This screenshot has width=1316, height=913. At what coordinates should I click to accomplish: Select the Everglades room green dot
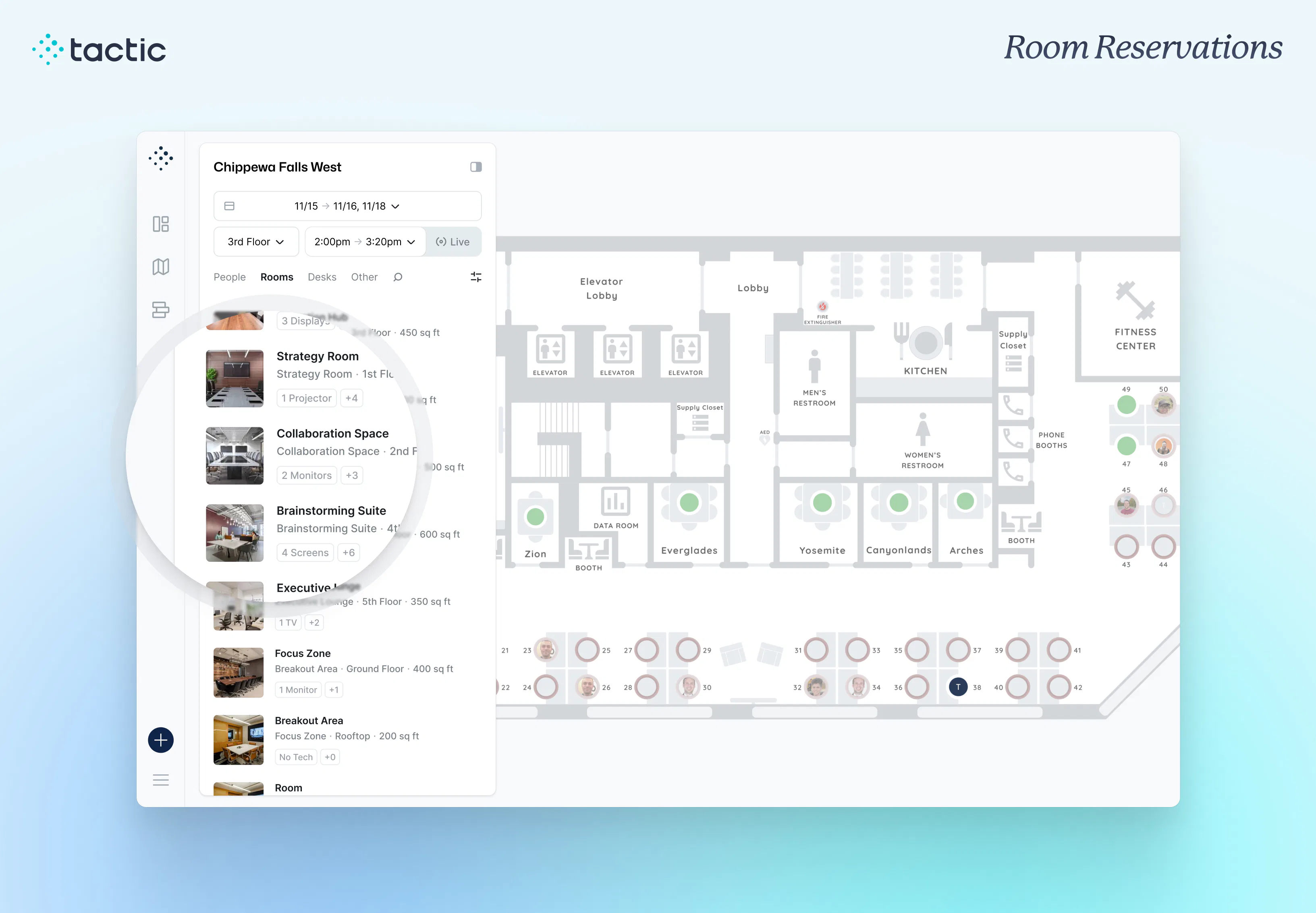click(x=689, y=503)
